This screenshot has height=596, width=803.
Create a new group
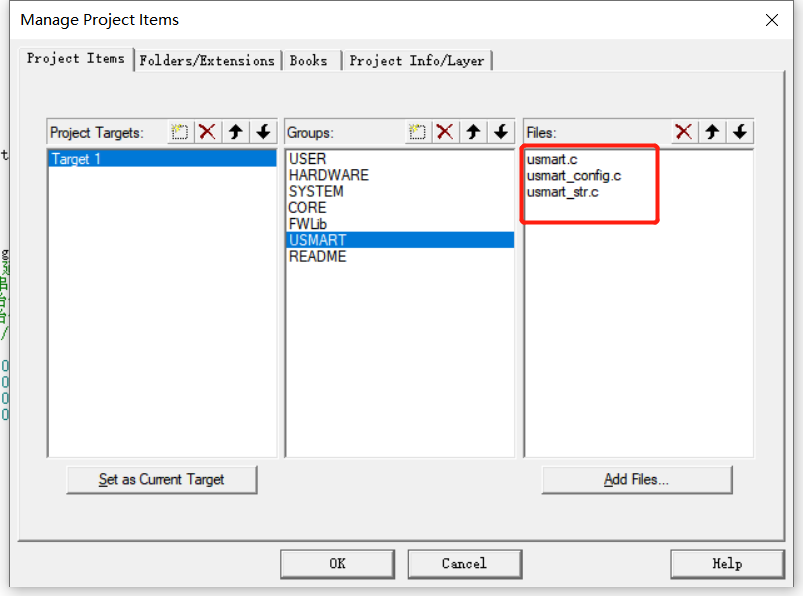click(417, 132)
